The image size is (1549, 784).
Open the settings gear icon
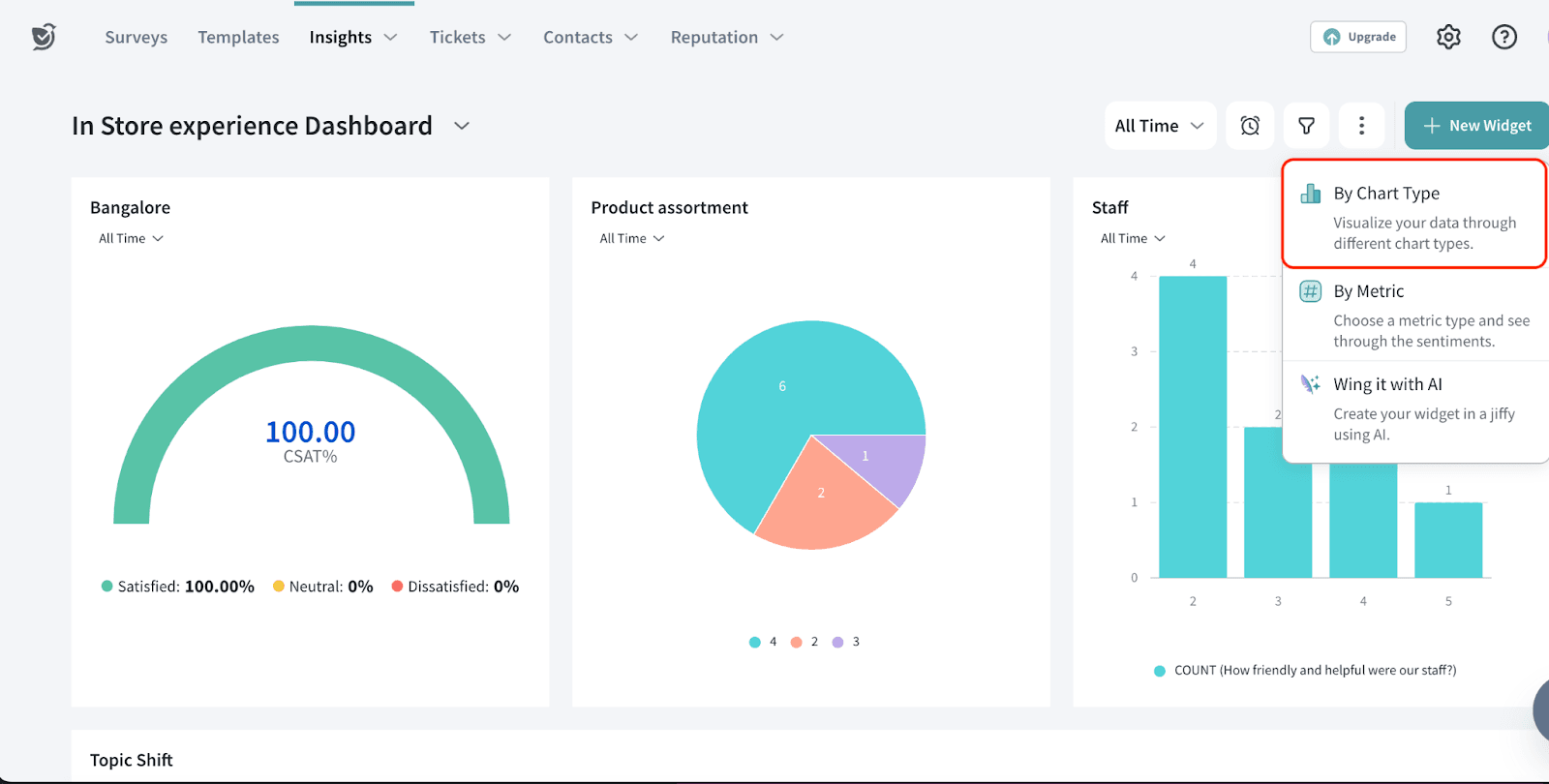pyautogui.click(x=1448, y=37)
